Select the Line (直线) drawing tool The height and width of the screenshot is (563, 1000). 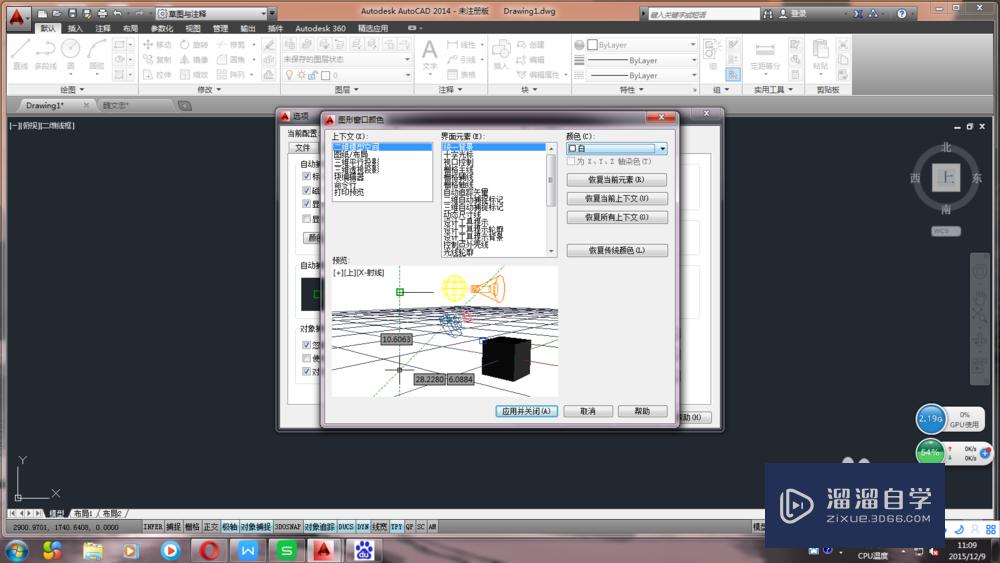coord(20,54)
